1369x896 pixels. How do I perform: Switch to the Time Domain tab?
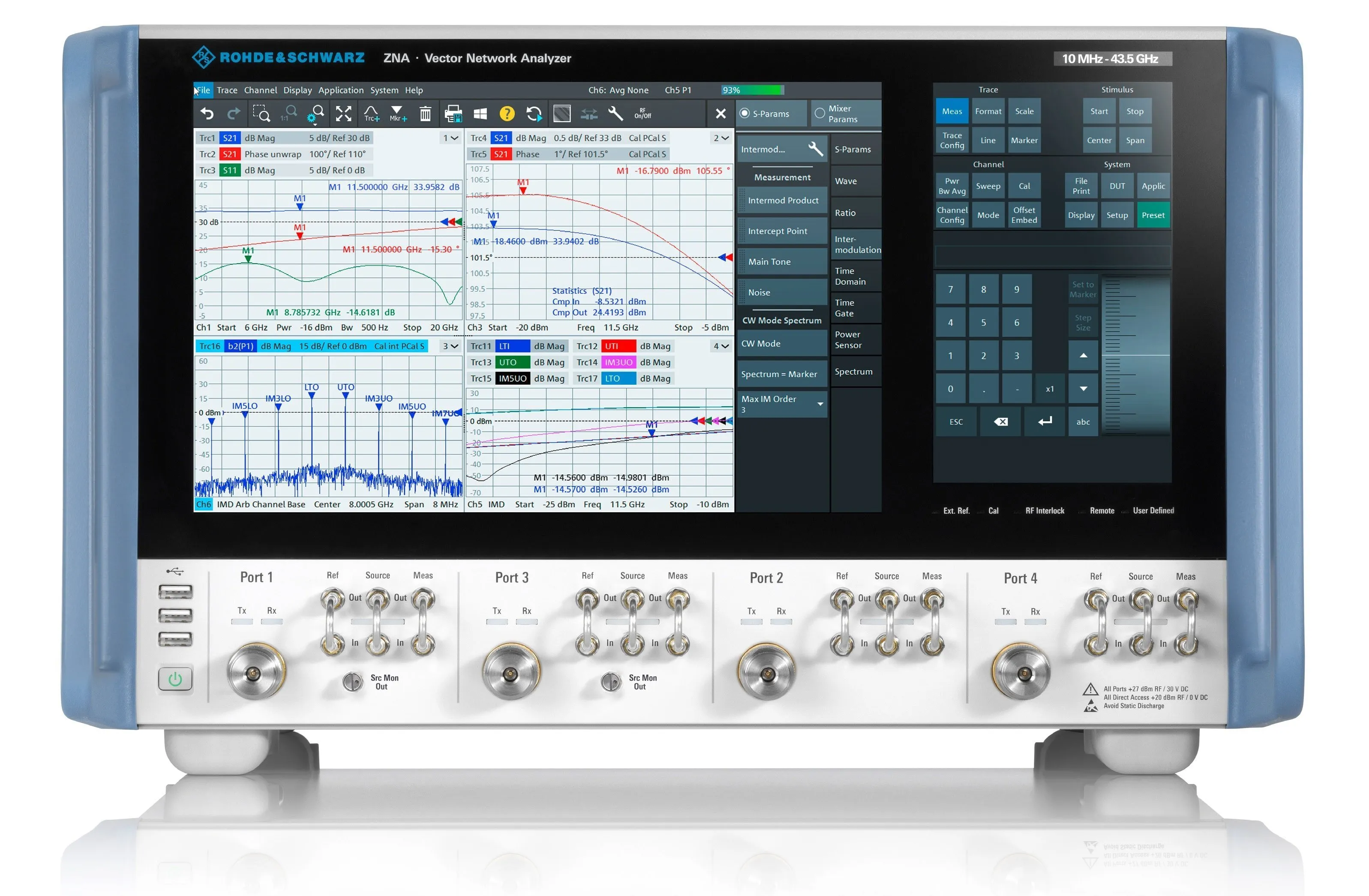pyautogui.click(x=856, y=276)
